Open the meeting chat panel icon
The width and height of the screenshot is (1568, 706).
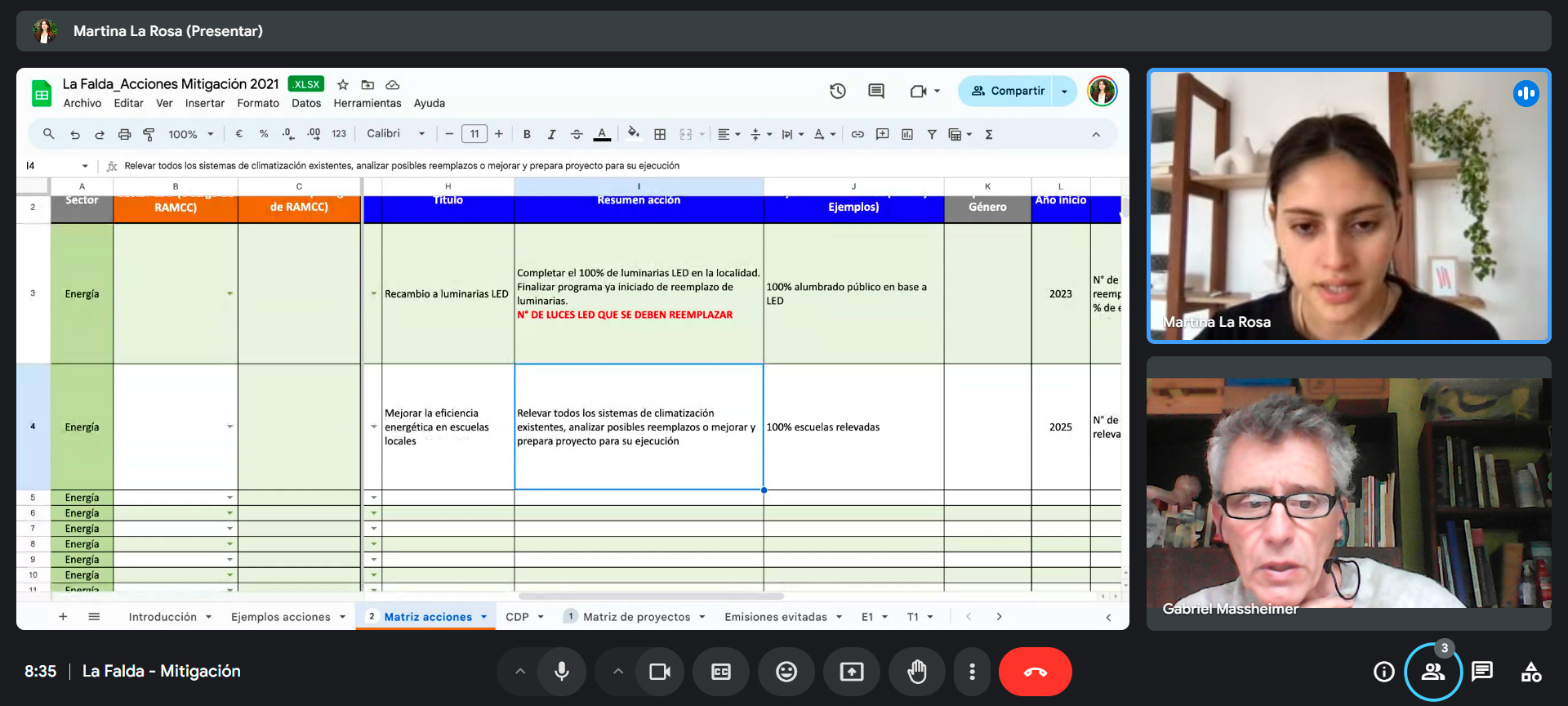pos(1481,672)
